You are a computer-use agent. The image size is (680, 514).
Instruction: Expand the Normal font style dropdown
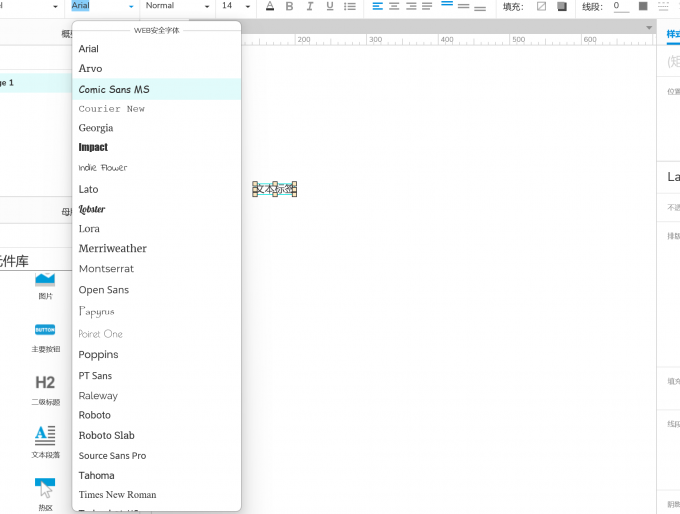(177, 6)
